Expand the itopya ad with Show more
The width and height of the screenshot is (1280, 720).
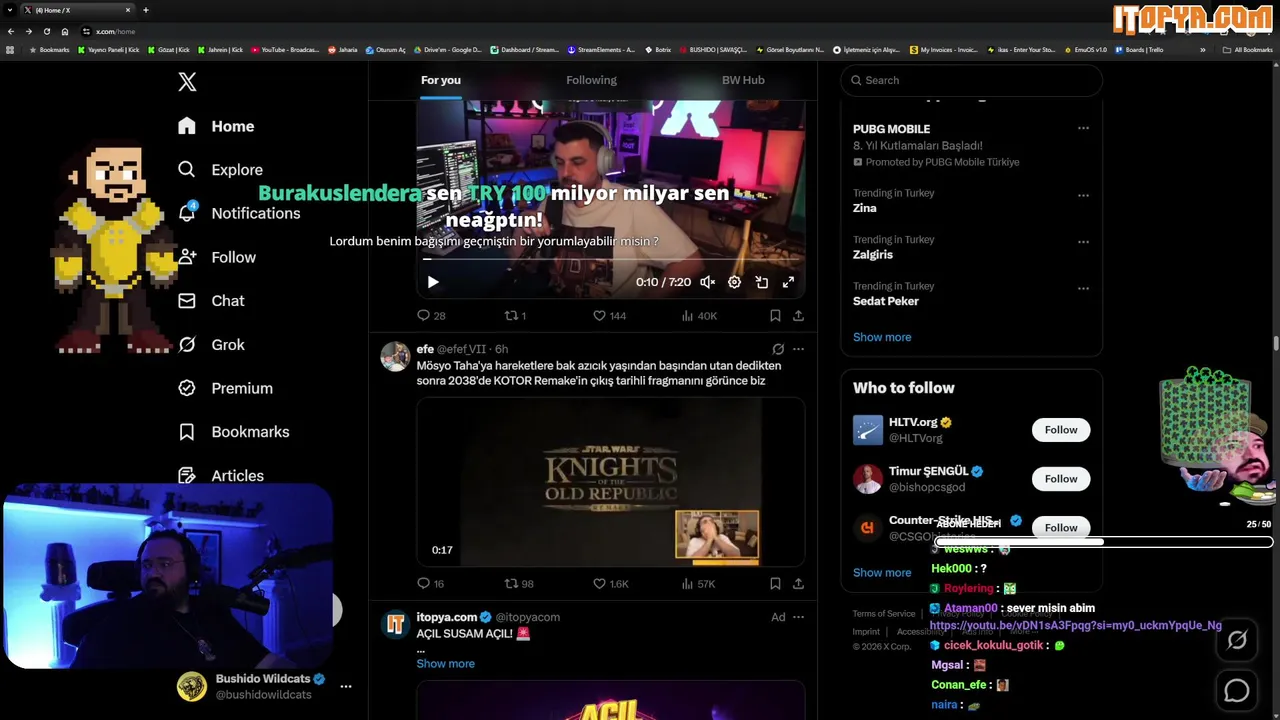446,664
